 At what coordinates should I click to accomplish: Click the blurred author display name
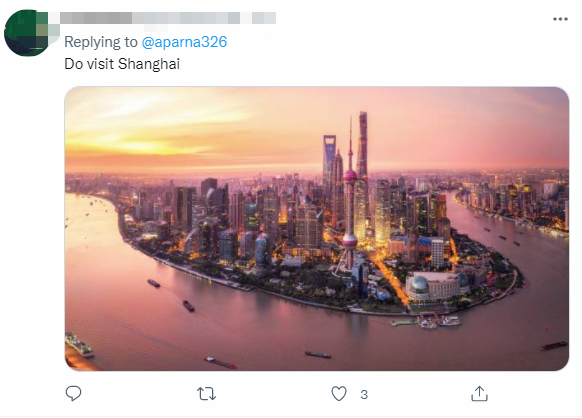168,18
